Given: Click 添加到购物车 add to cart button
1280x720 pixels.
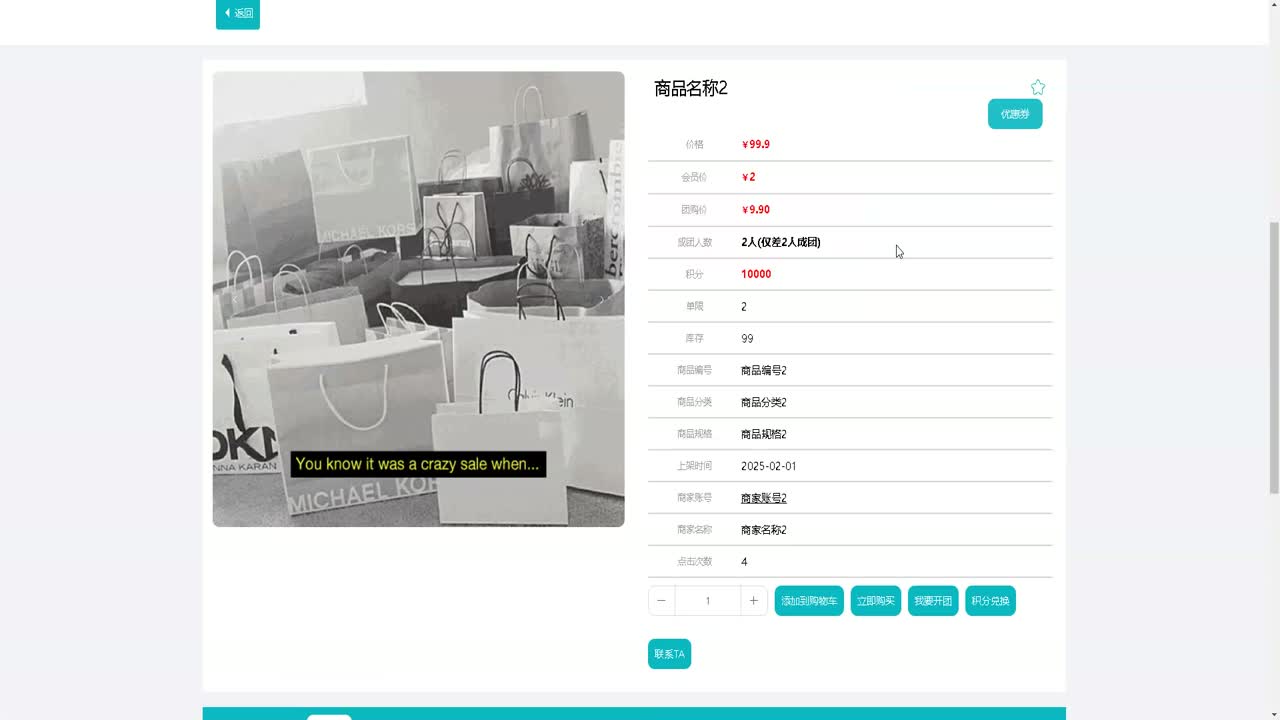Looking at the screenshot, I should 809,601.
